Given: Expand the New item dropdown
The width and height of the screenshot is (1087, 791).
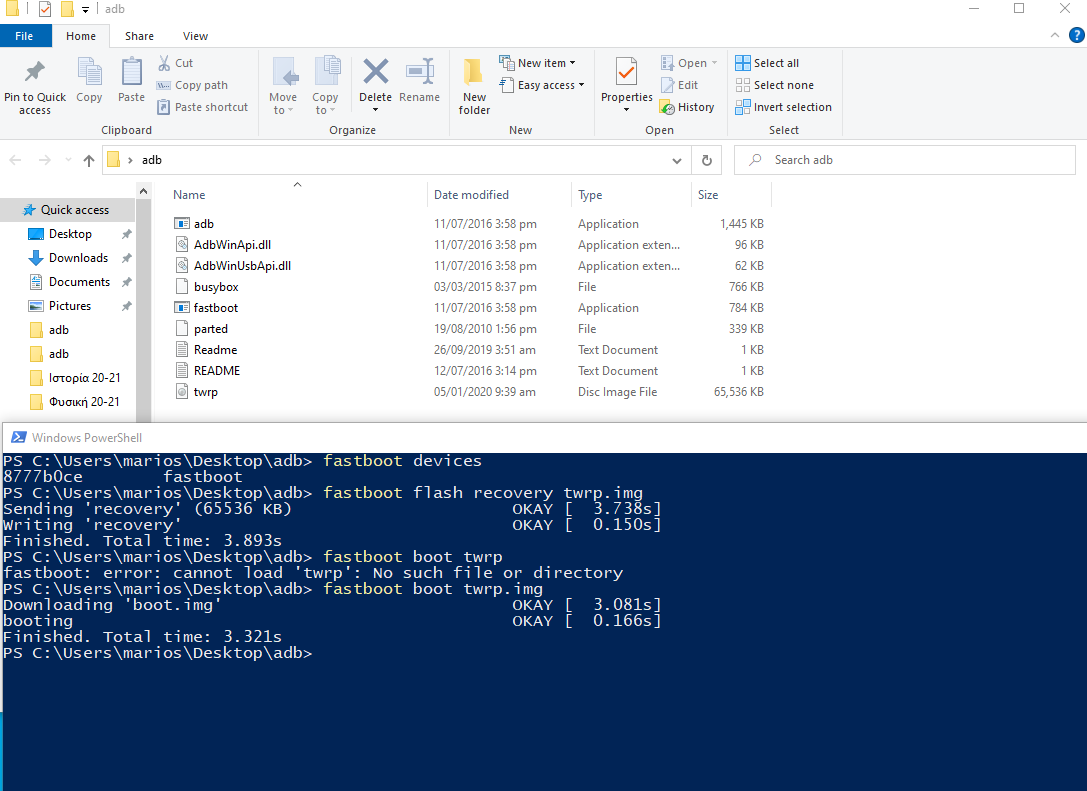Looking at the screenshot, I should 538,63.
